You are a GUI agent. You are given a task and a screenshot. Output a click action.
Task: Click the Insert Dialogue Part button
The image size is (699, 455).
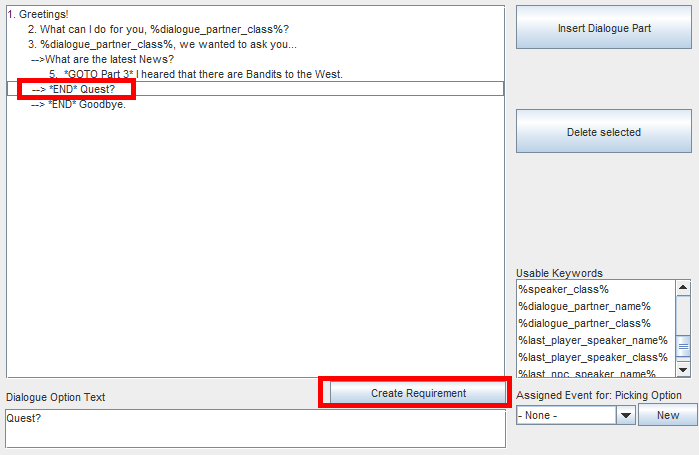point(603,28)
